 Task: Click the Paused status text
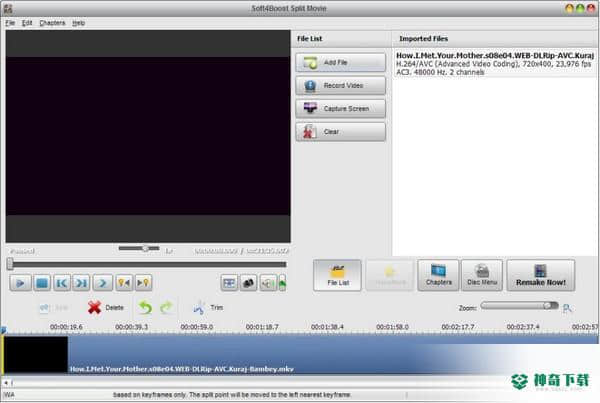[x=23, y=251]
